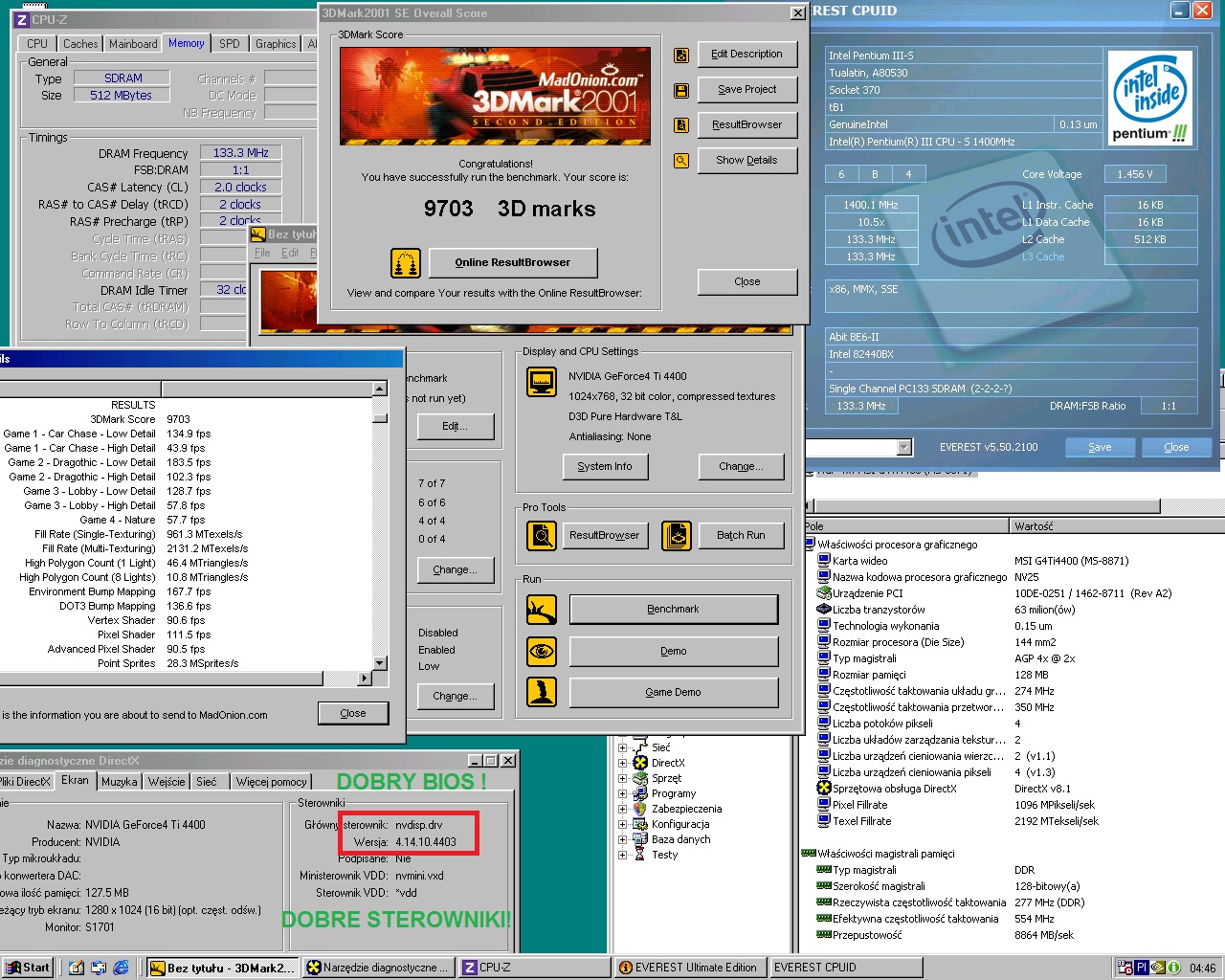Click the Programy icon in the EVEREST tree
This screenshot has height=980, width=1225.
pyautogui.click(x=639, y=793)
